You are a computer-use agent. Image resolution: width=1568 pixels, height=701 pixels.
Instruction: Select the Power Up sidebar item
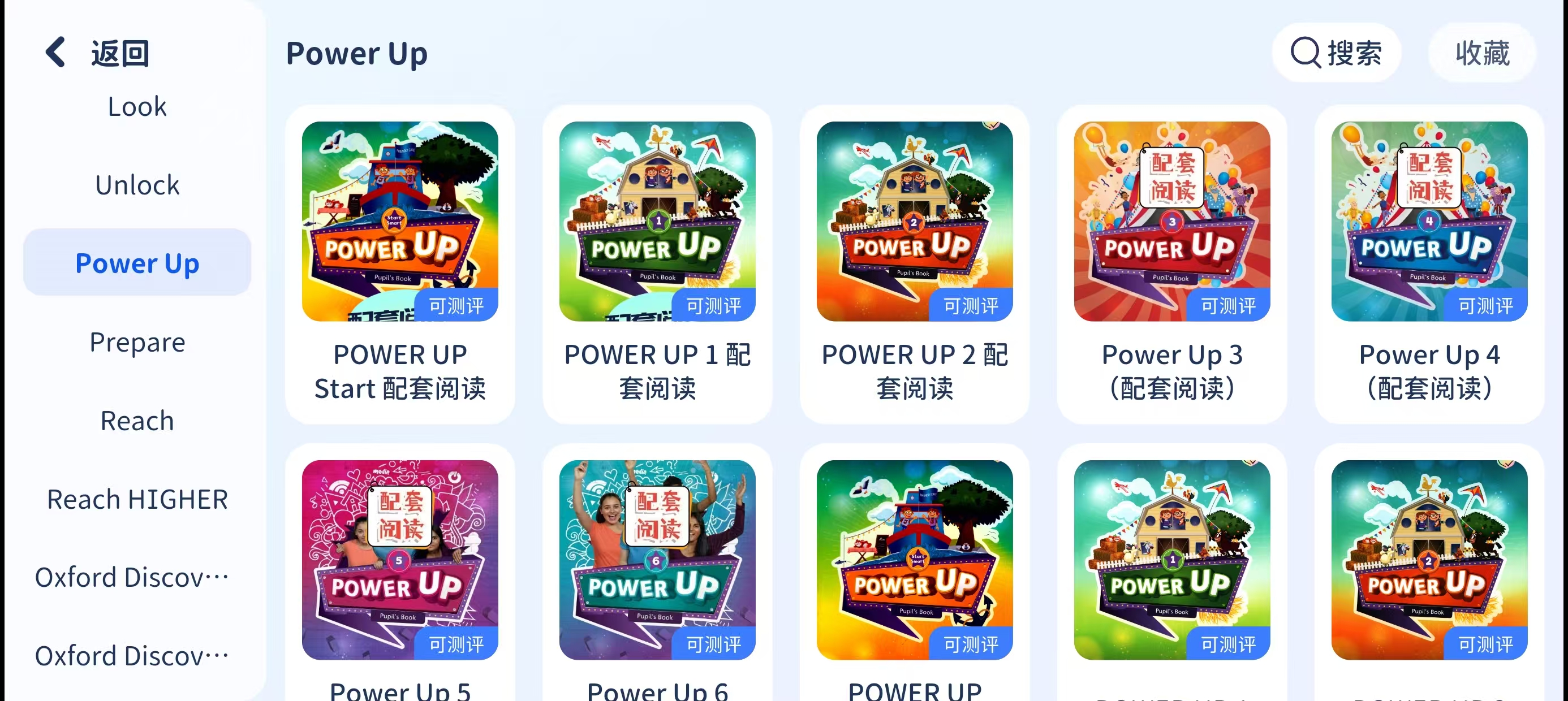(x=137, y=263)
